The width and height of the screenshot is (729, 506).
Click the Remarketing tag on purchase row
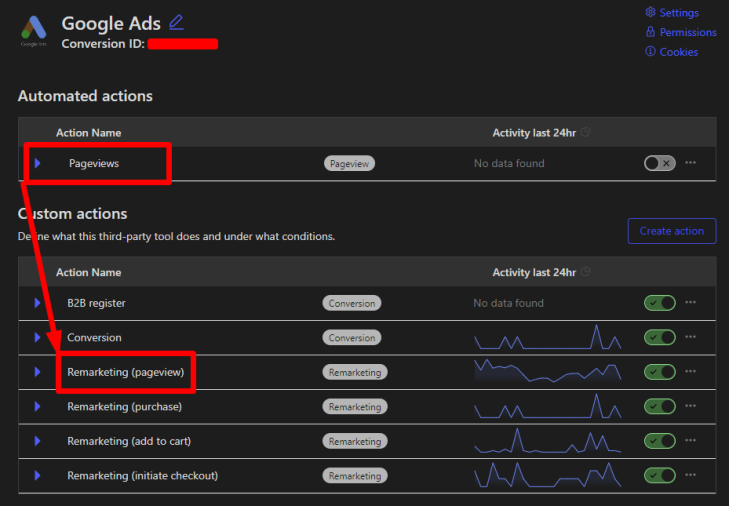(355, 407)
